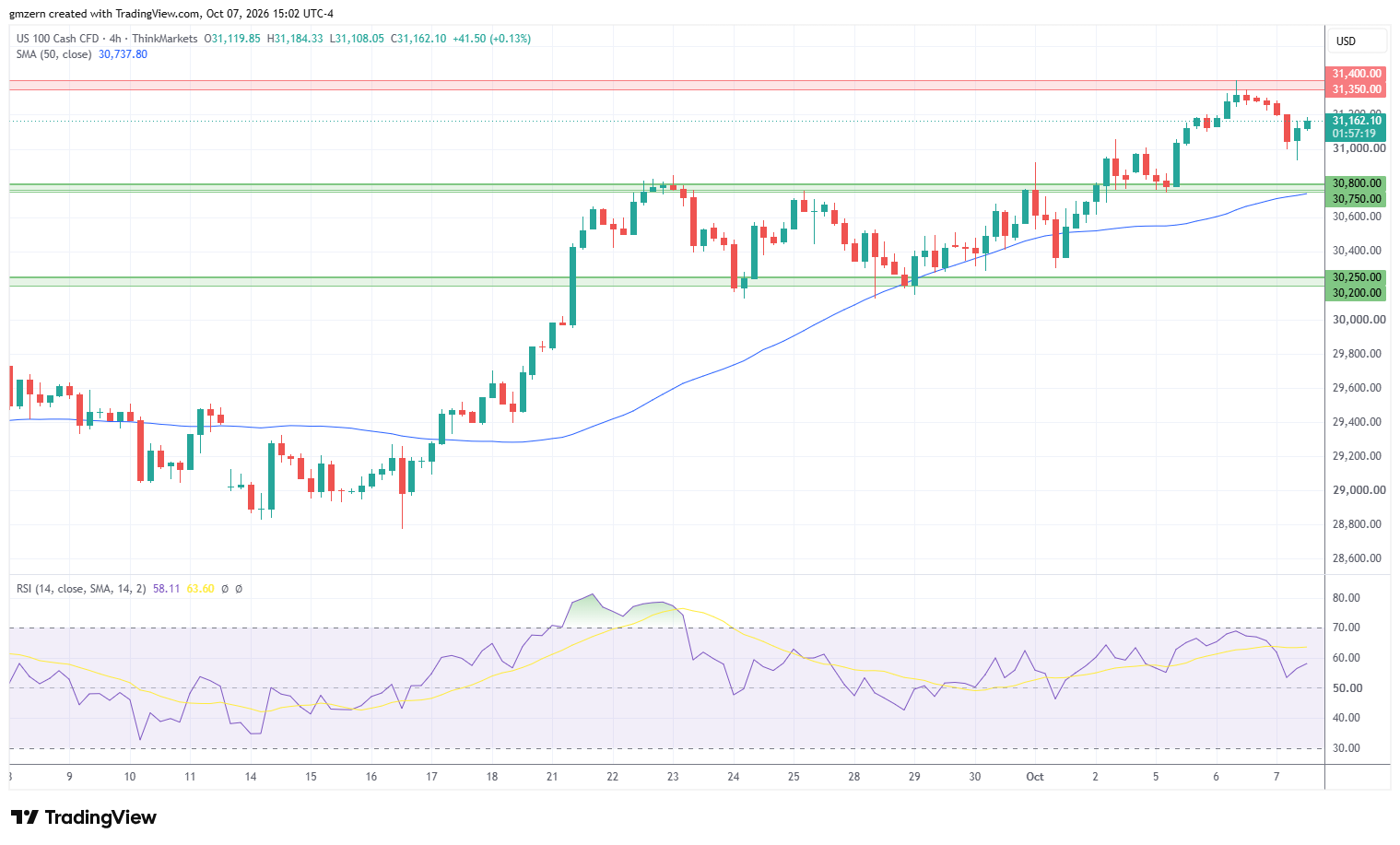Click the 28,600.00 price axis label
The image size is (1400, 845).
point(1359,558)
